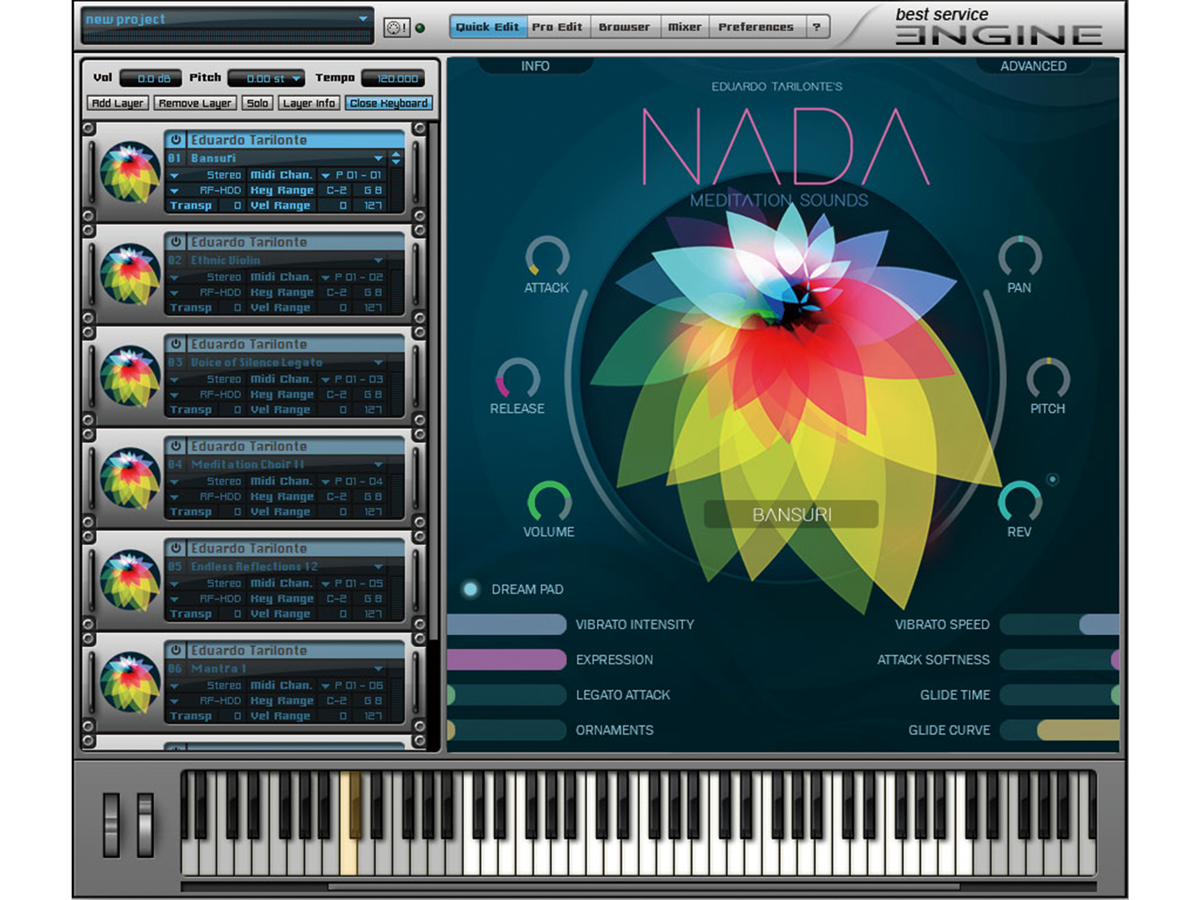Click the Tempo 120.000 value field
This screenshot has height=900, width=1200.
click(393, 78)
